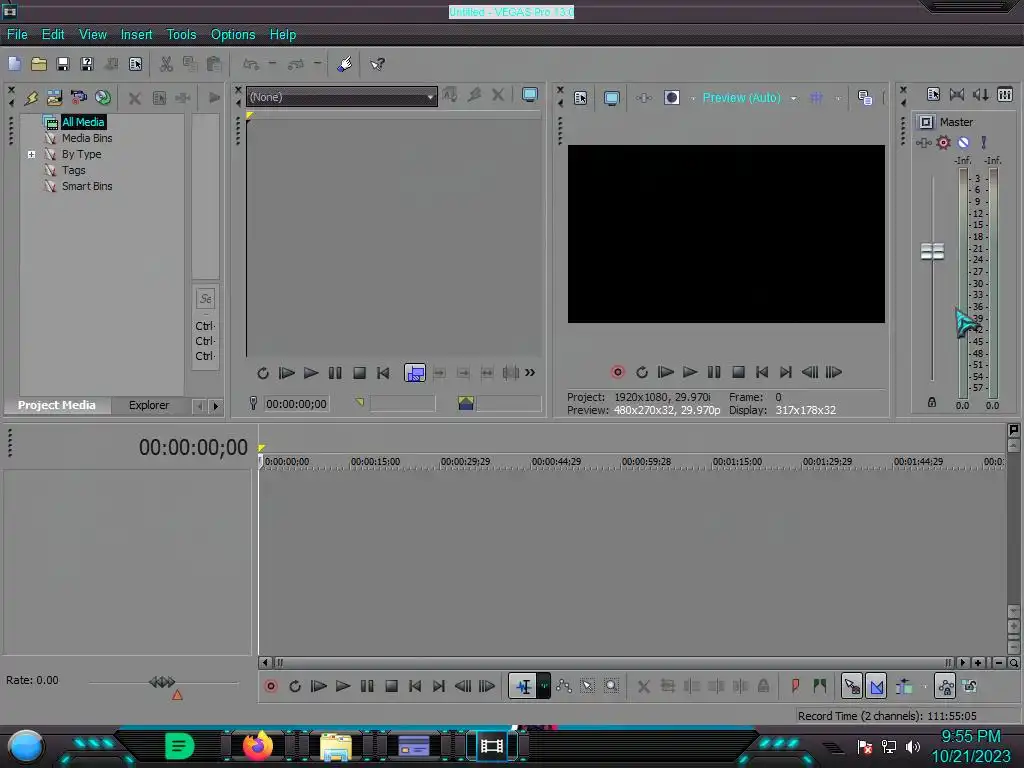Save the project using the floppy disk icon
Viewport: 1024px width, 768px height.
click(63, 63)
